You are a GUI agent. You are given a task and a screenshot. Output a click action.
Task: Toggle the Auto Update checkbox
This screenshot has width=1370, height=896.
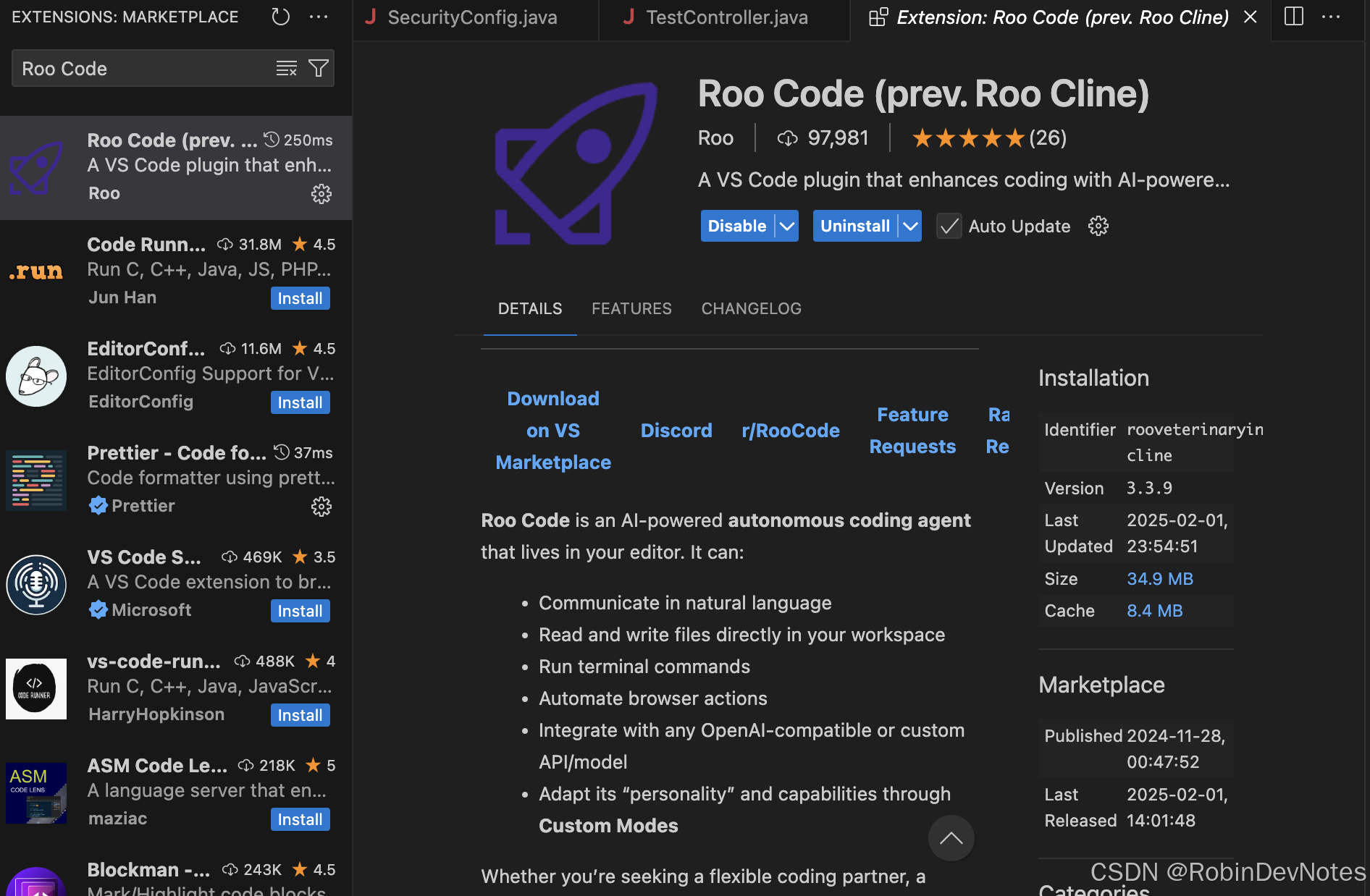(949, 226)
